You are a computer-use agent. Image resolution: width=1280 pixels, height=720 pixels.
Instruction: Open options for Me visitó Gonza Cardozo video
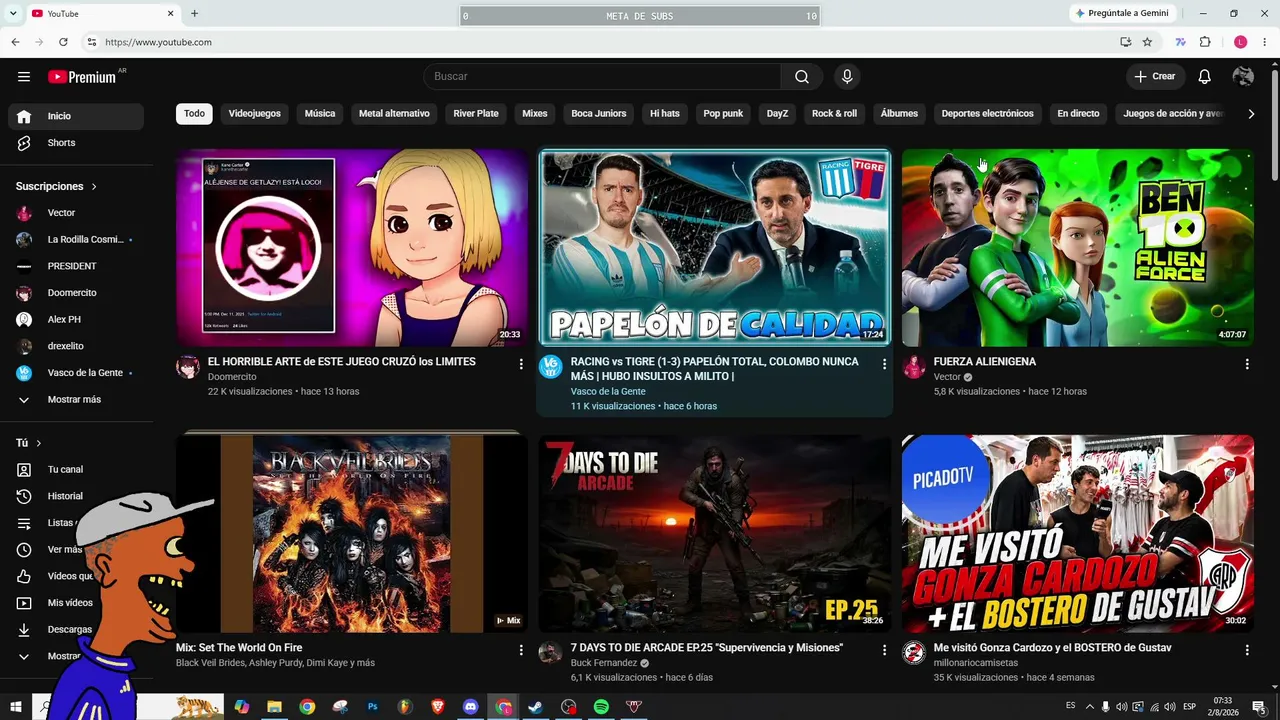[x=1247, y=650]
